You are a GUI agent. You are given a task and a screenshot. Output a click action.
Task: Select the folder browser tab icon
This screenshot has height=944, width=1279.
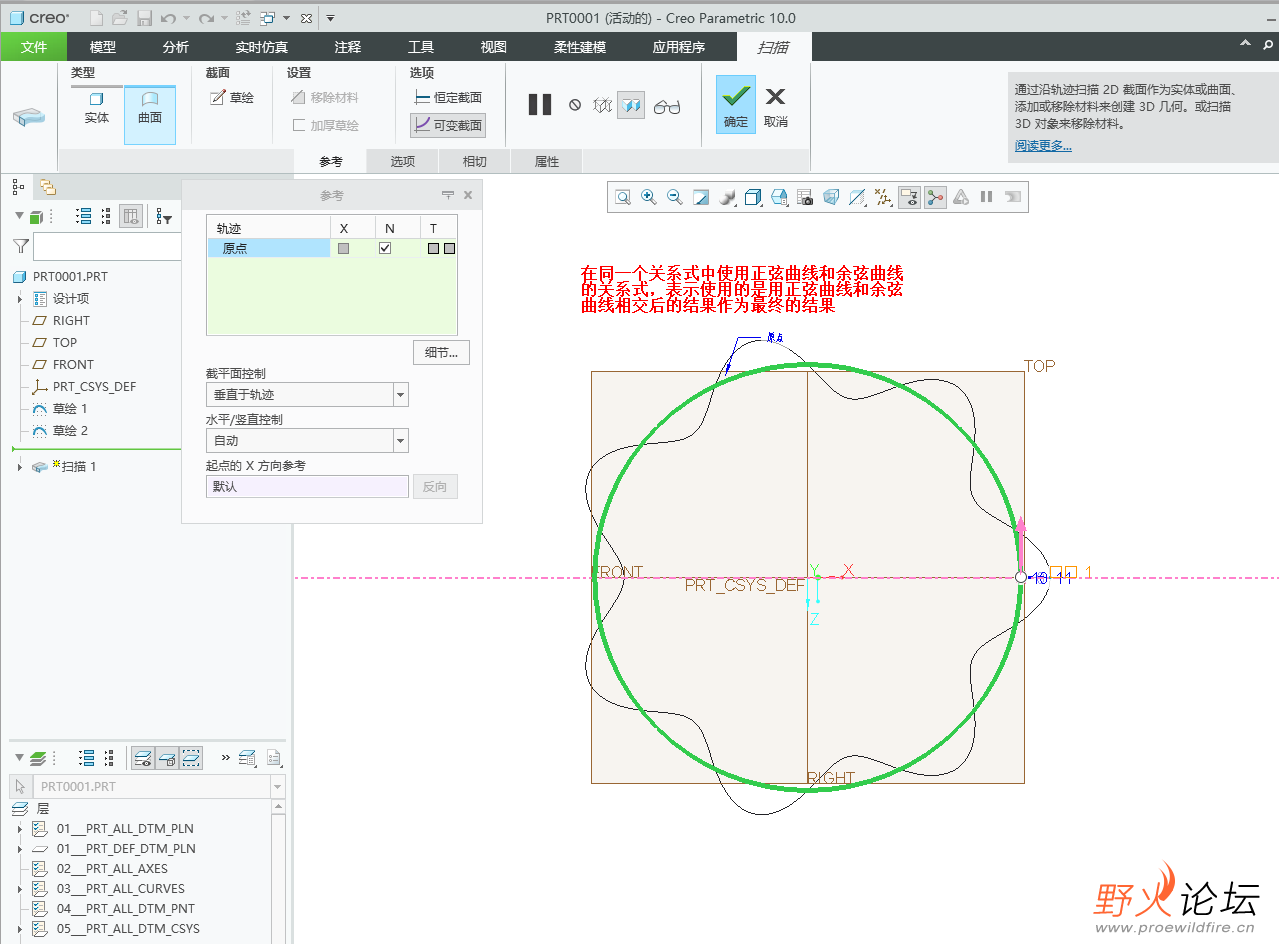pyautogui.click(x=47, y=186)
